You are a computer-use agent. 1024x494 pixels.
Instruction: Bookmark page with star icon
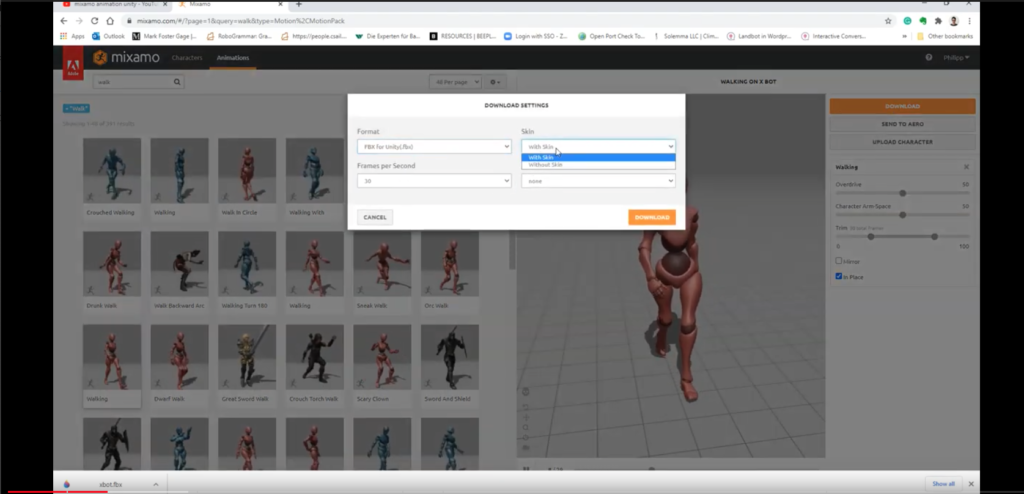[x=888, y=20]
